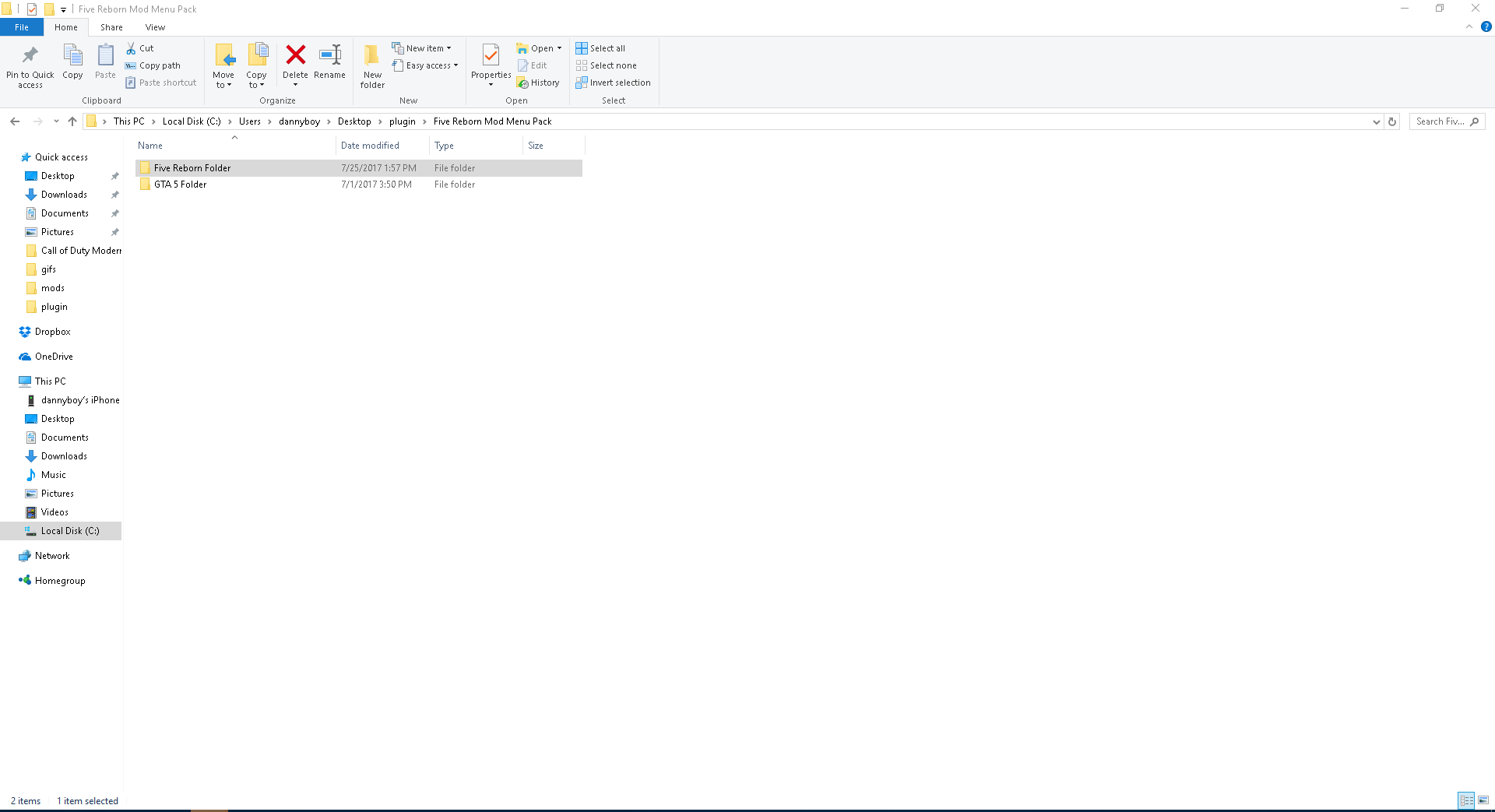Image resolution: width=1495 pixels, height=812 pixels.
Task: Switch to the Share ribbon tab
Action: tap(111, 27)
